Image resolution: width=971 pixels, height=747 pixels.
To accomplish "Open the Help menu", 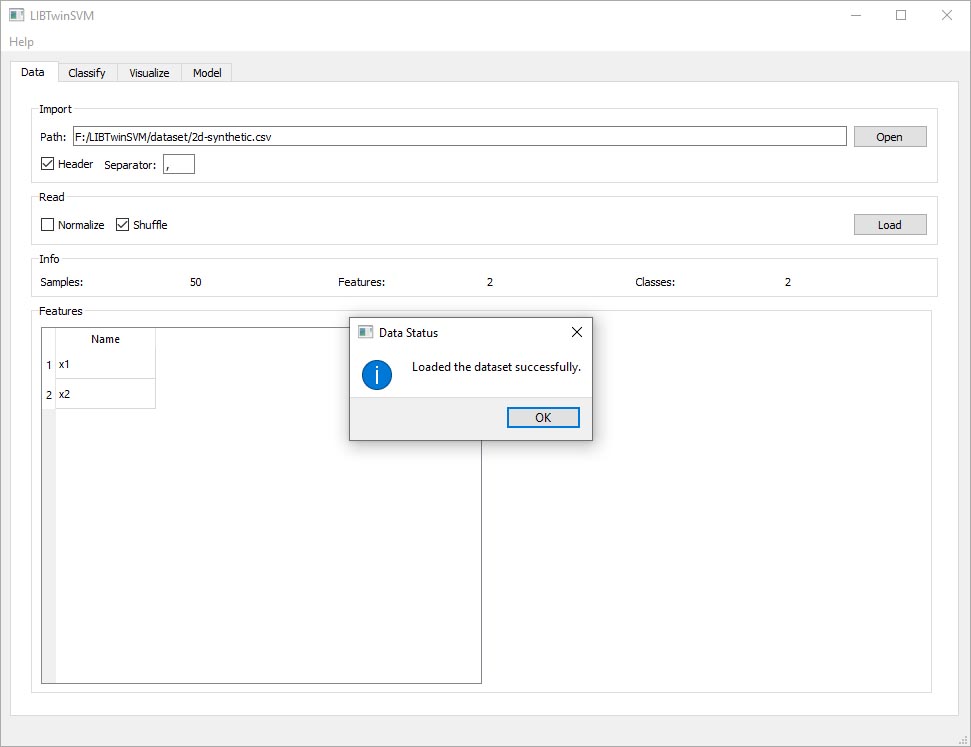I will click(x=21, y=42).
